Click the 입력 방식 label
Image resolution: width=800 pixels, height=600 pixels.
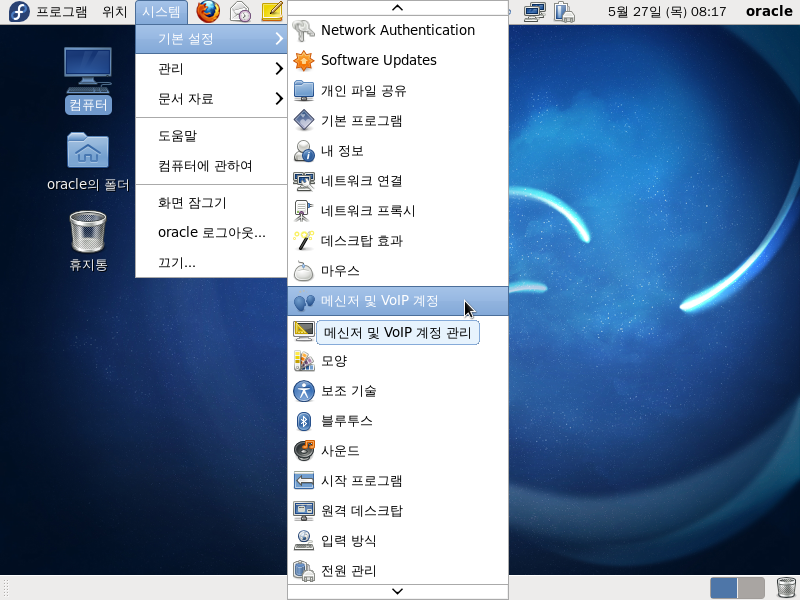coord(348,541)
